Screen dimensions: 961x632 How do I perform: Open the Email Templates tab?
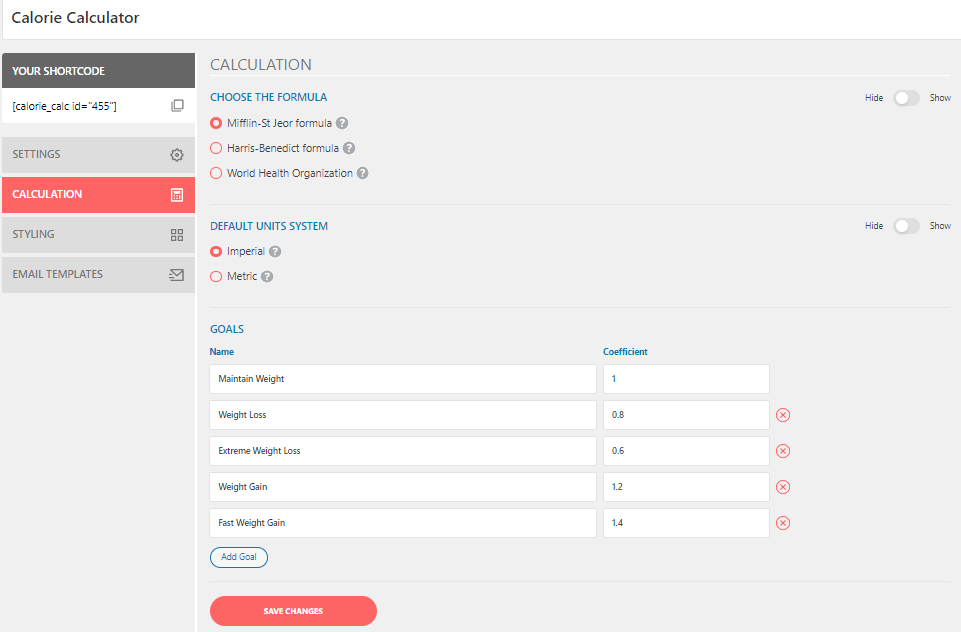[98, 275]
